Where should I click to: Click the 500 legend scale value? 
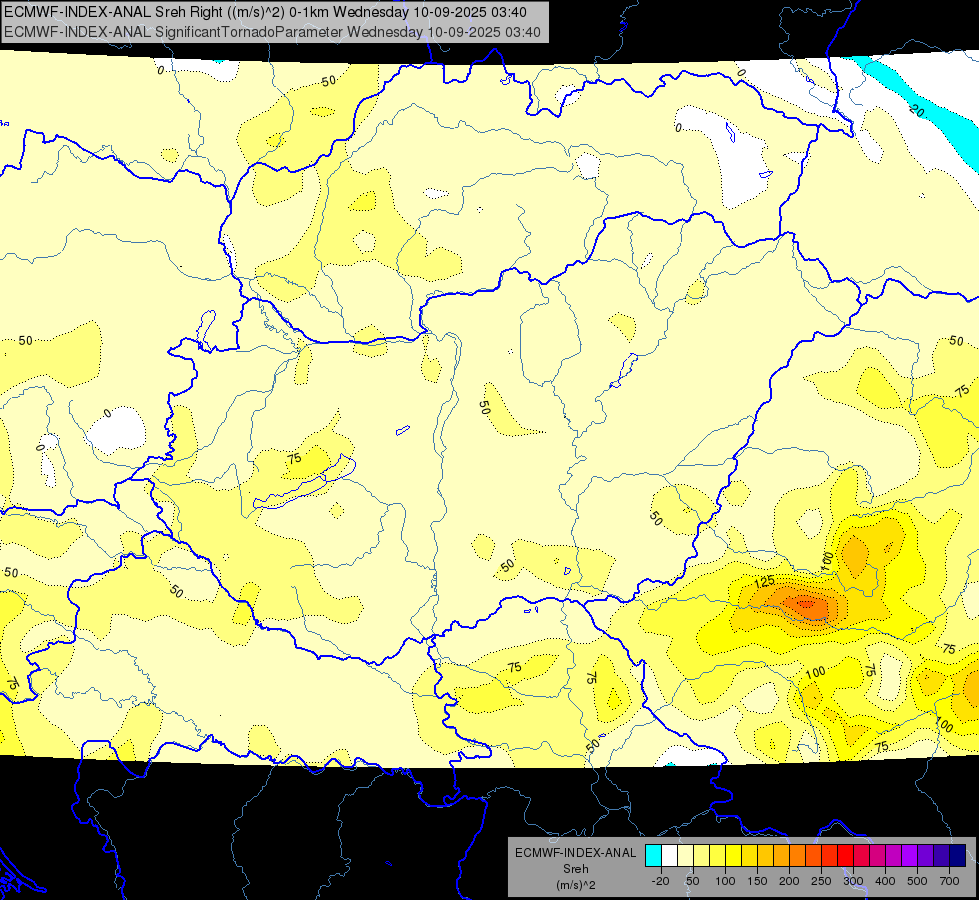(917, 881)
